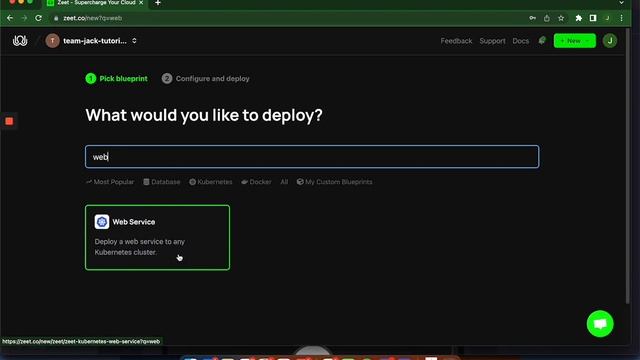Open the chat support bubble
The height and width of the screenshot is (360, 640).
(x=600, y=324)
